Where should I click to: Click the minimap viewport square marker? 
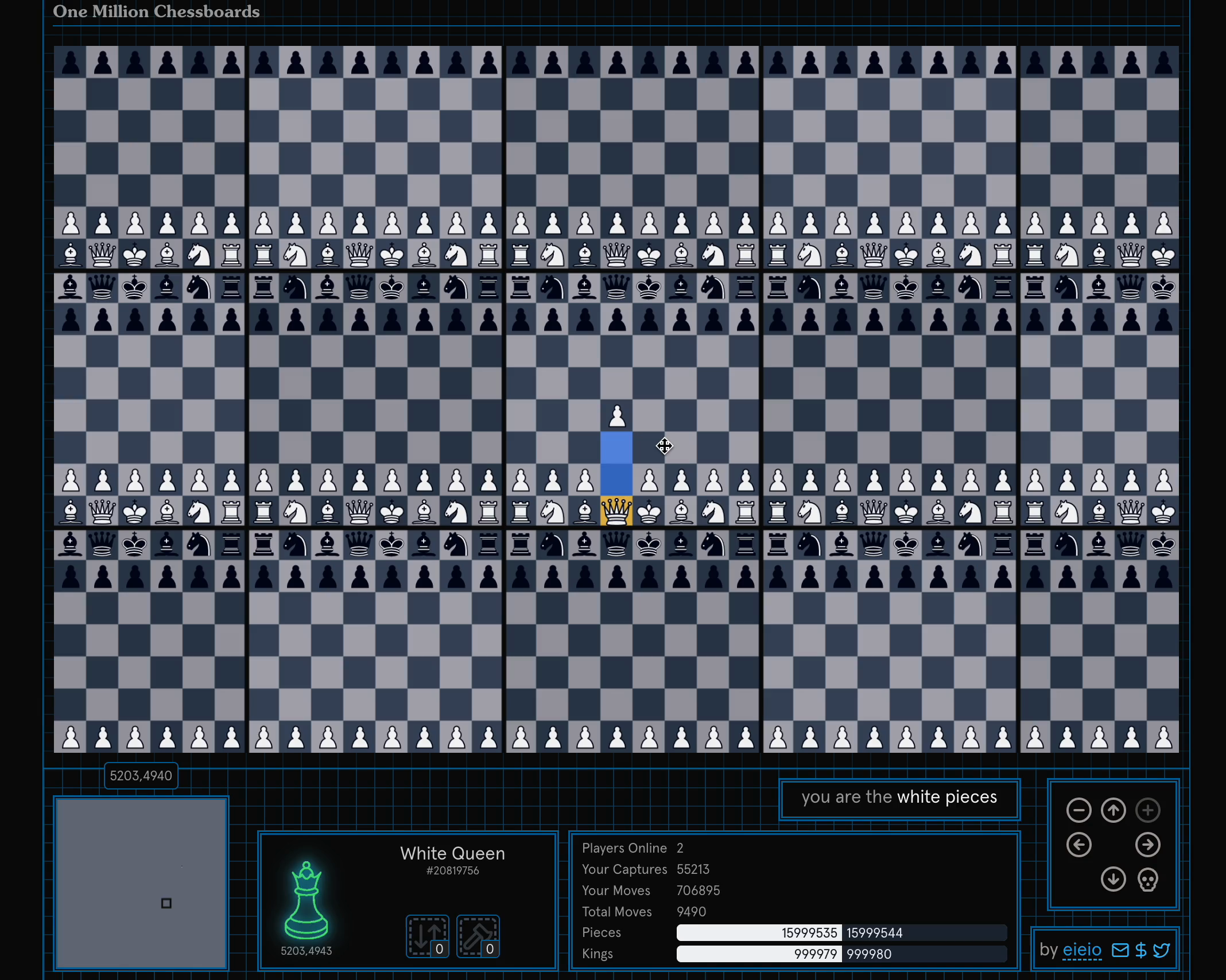pos(166,903)
